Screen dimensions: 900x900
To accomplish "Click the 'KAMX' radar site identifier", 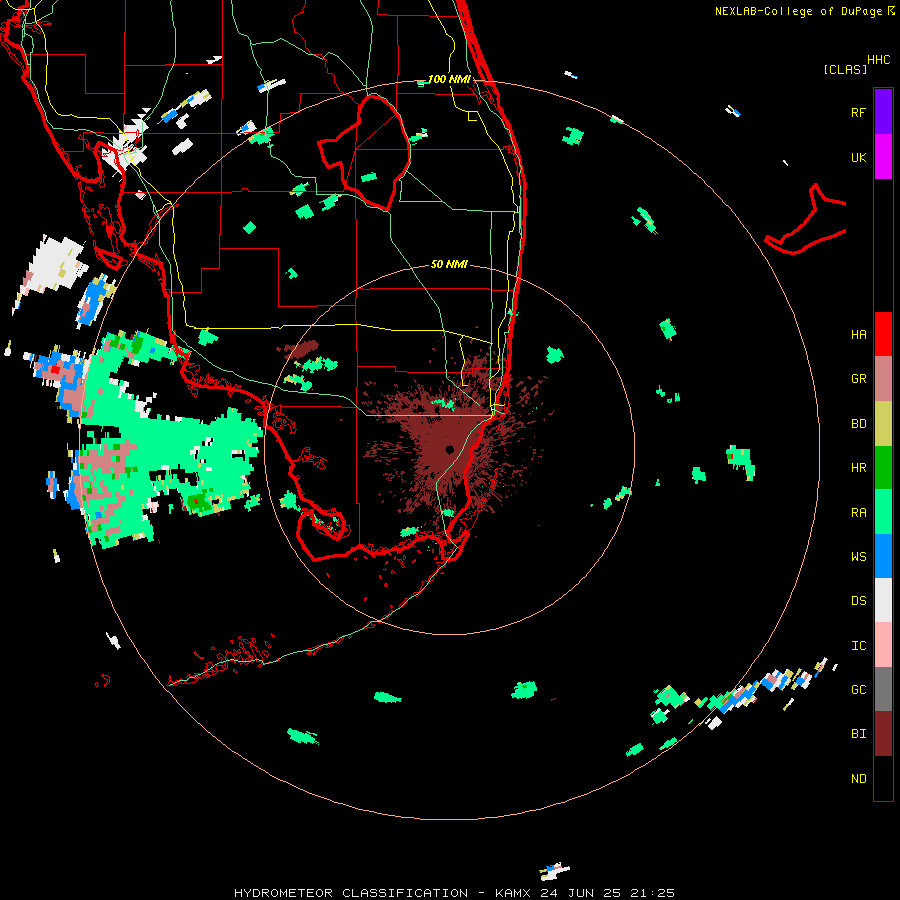I will click(513, 893).
